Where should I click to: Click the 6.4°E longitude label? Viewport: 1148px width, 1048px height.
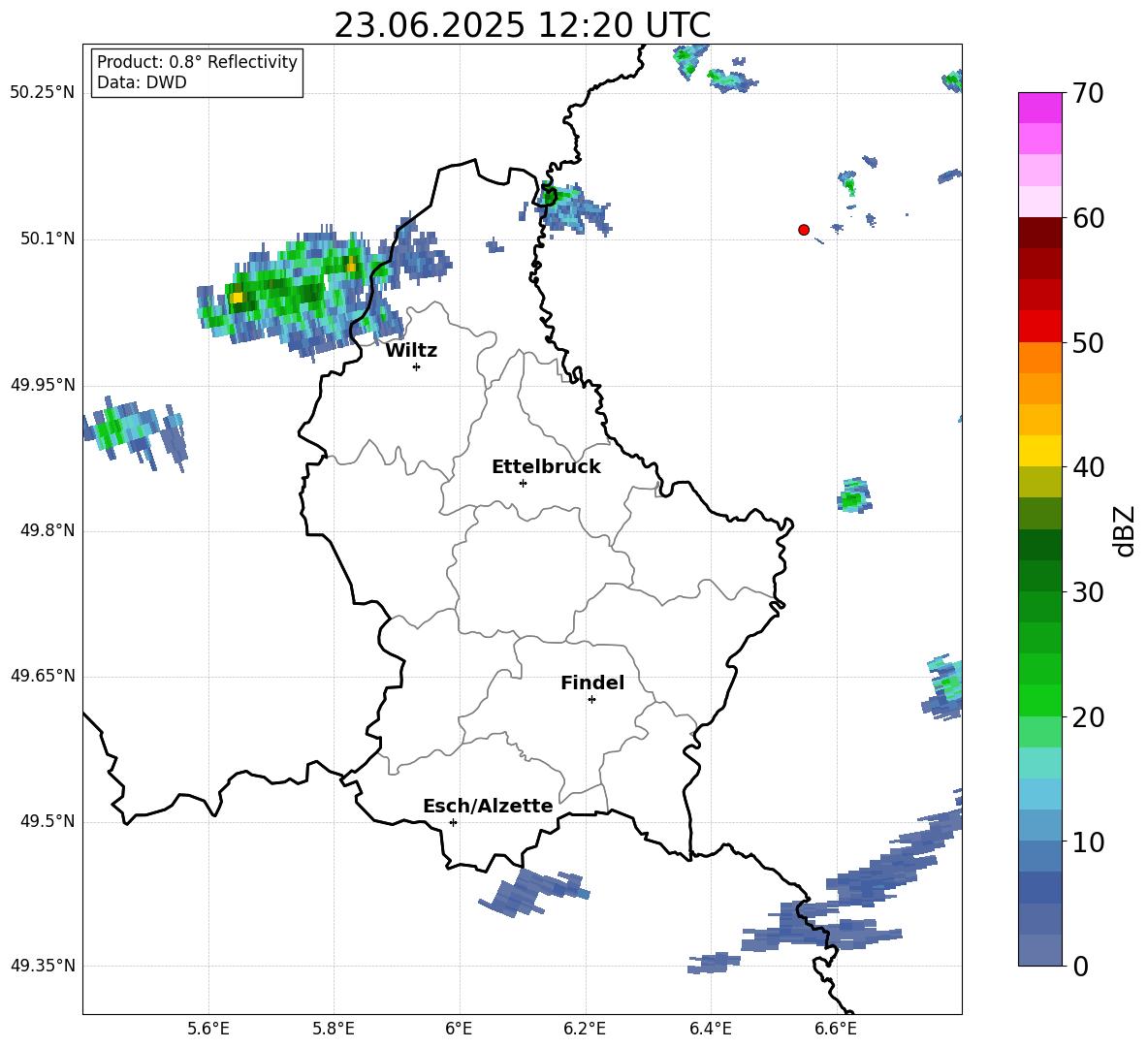pyautogui.click(x=710, y=1029)
